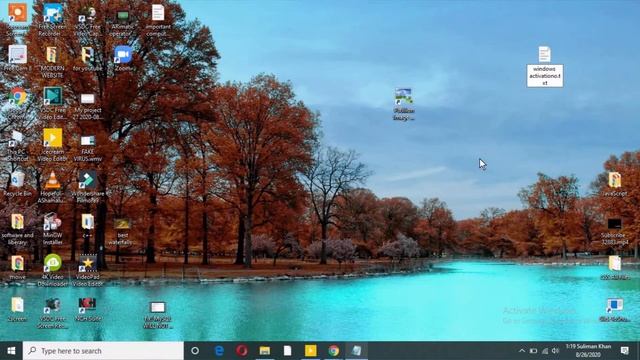Screen dimensions: 640x360
Task: Open the network status tray icon
Action: coord(544,351)
